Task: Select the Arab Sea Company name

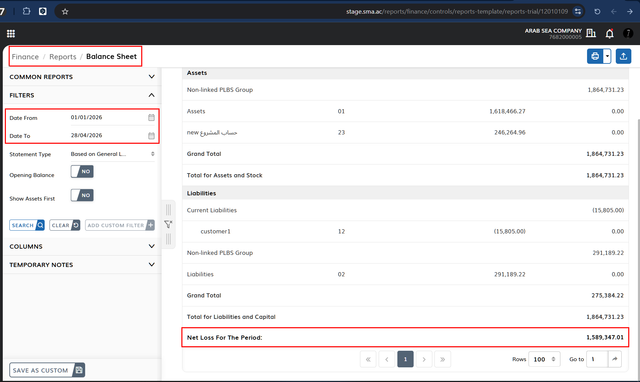Action: click(x=553, y=31)
